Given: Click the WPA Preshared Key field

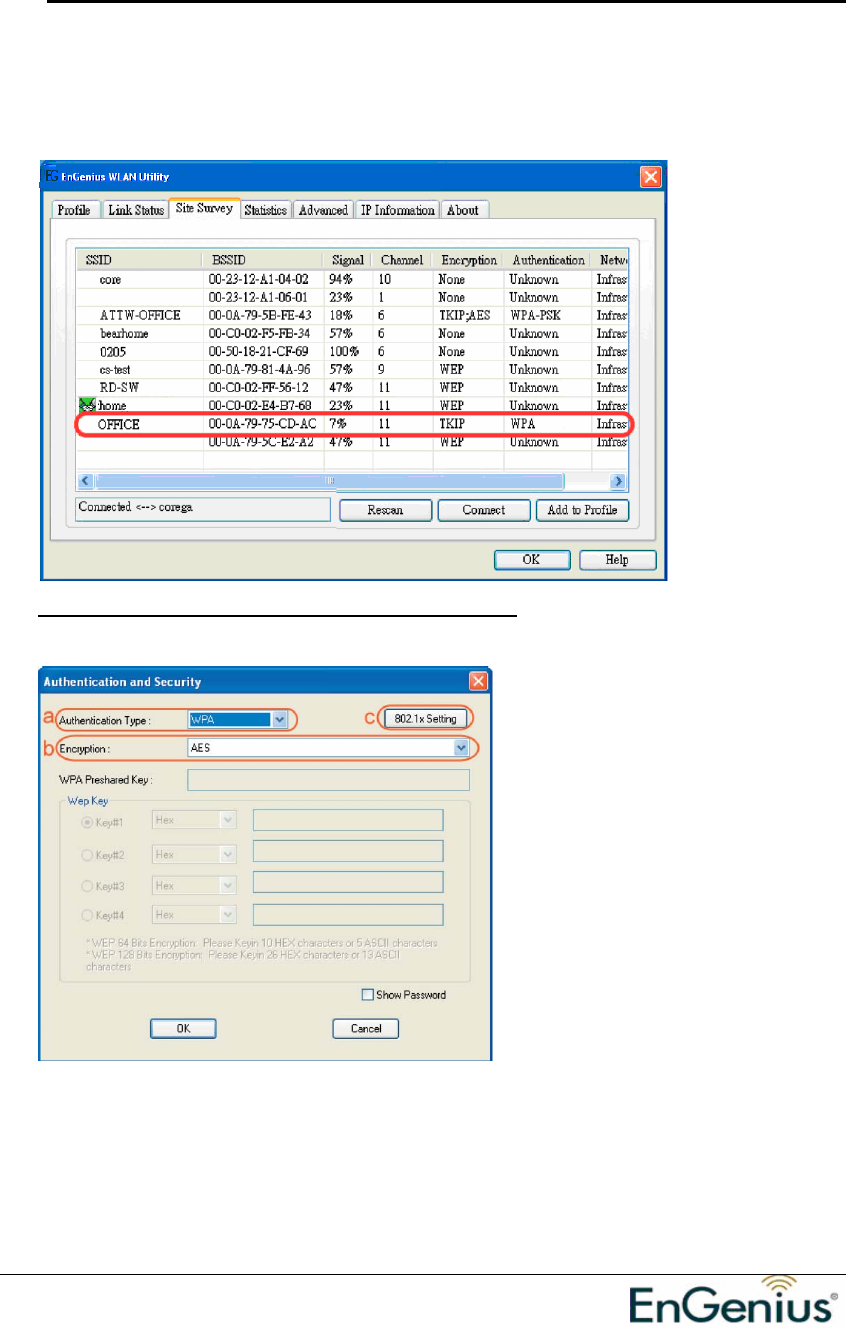Looking at the screenshot, I should pyautogui.click(x=328, y=780).
